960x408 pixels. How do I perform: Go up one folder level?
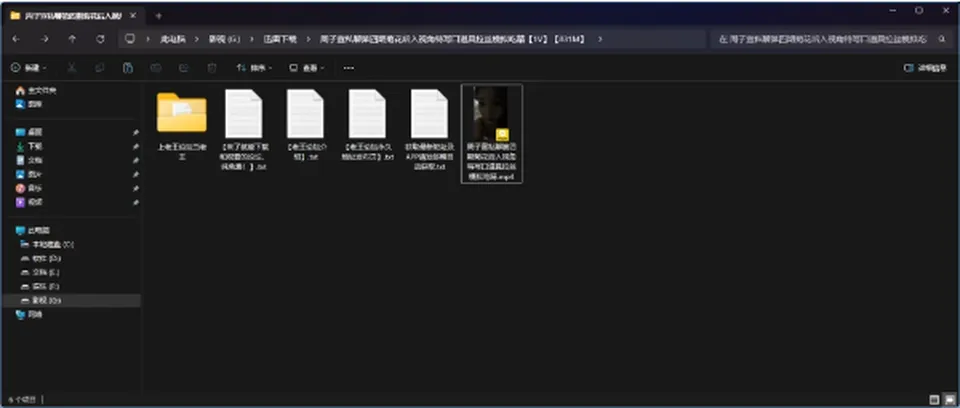[72, 39]
